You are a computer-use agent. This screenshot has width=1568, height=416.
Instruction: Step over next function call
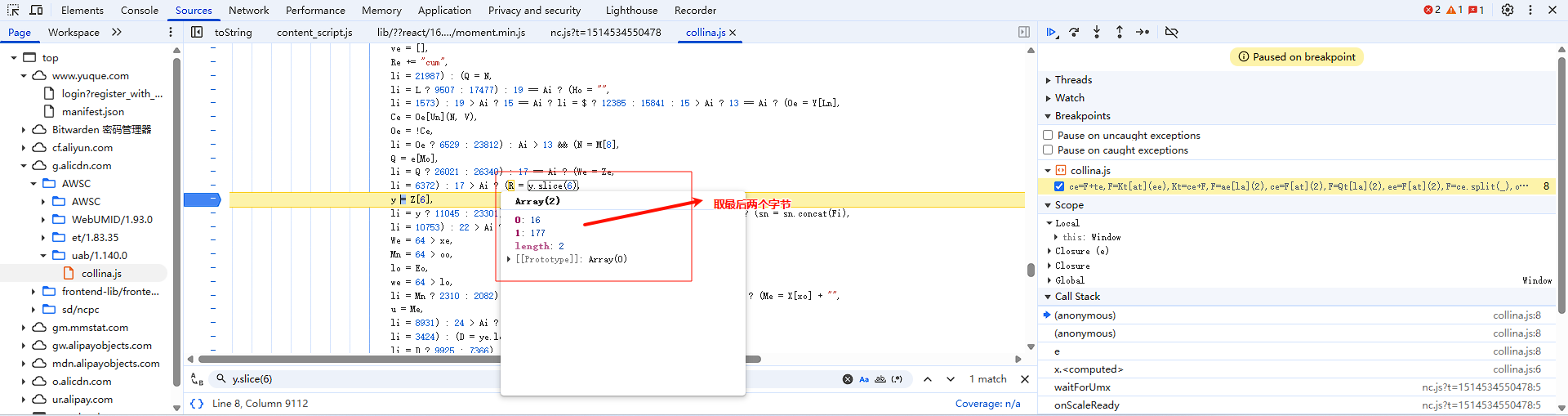(x=1074, y=32)
